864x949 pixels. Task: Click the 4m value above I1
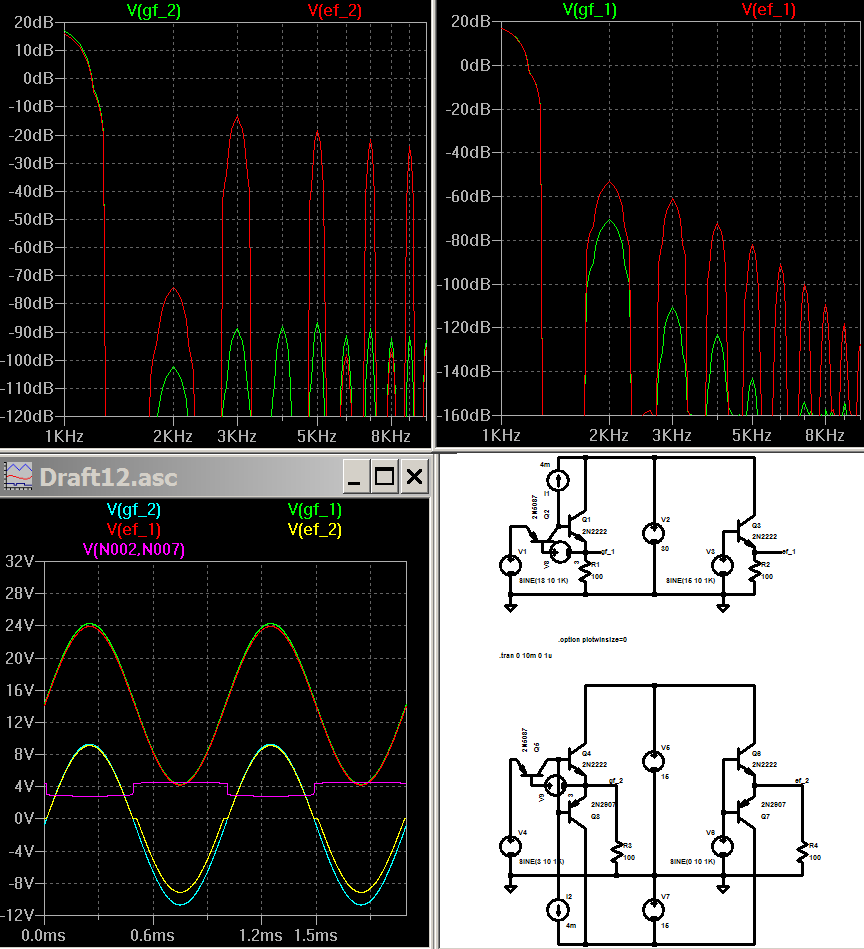pyautogui.click(x=545, y=465)
